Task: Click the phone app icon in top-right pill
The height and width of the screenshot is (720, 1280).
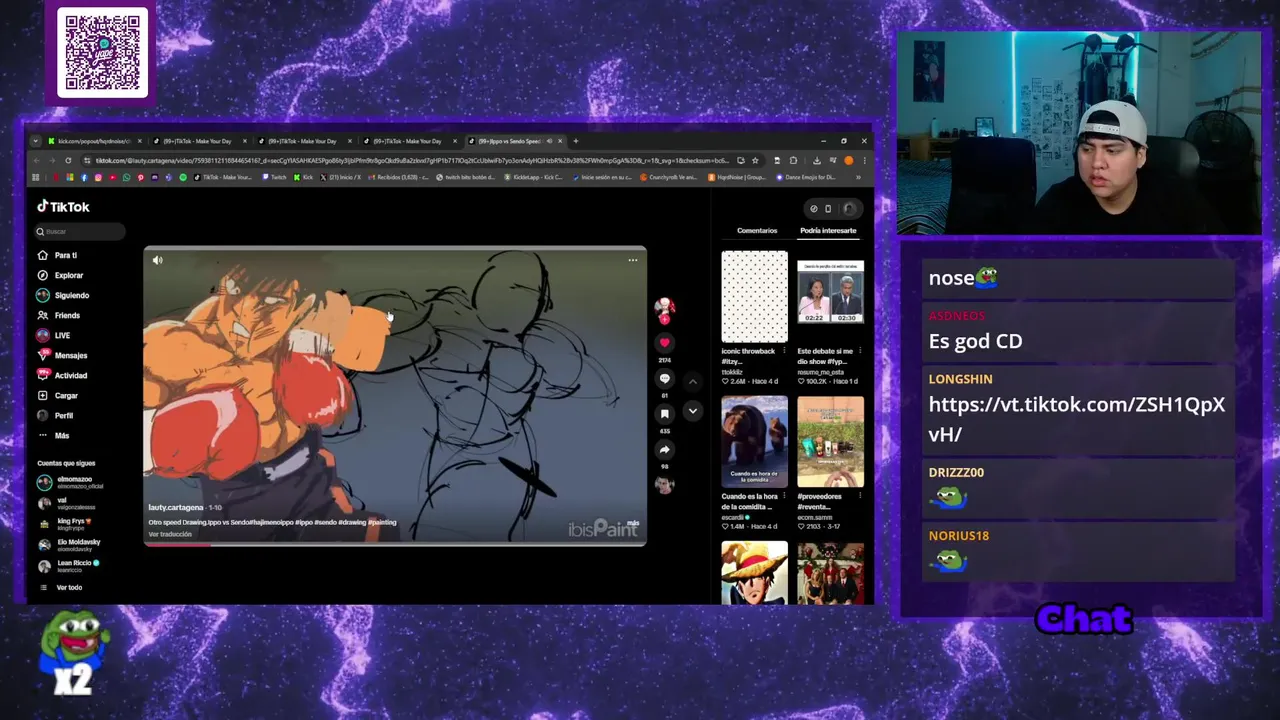Action: click(x=828, y=209)
